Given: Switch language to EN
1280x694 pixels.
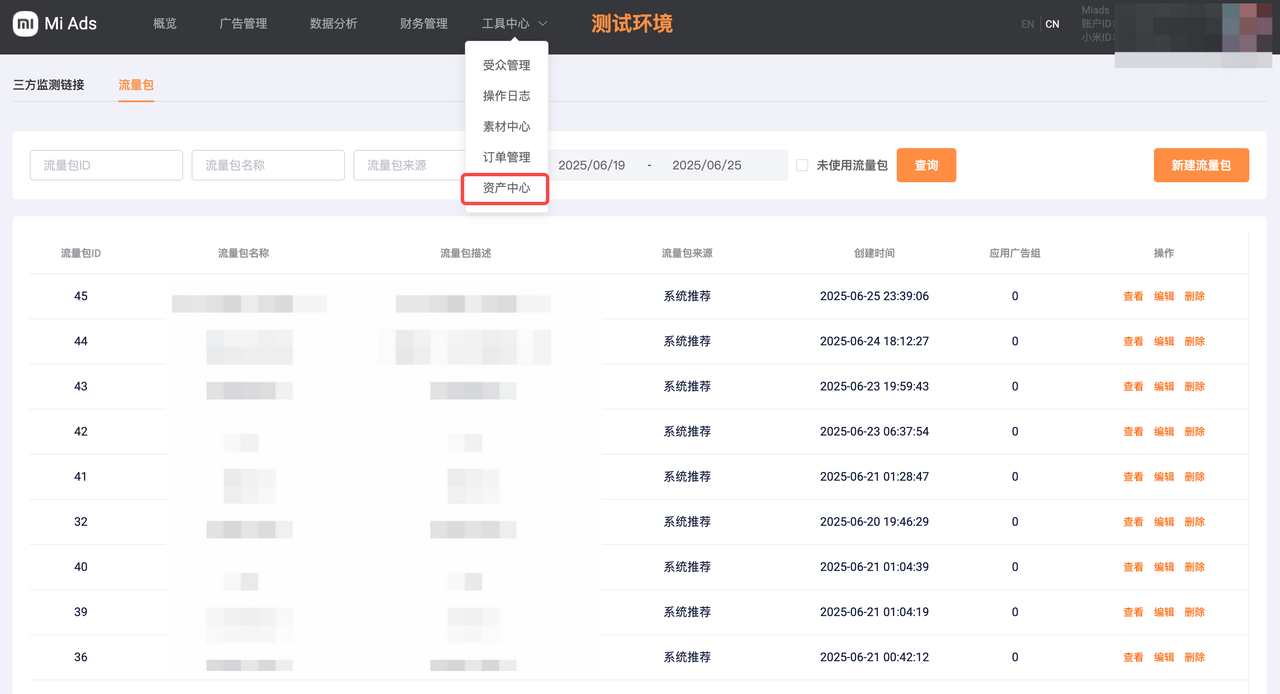Looking at the screenshot, I should 1028,24.
